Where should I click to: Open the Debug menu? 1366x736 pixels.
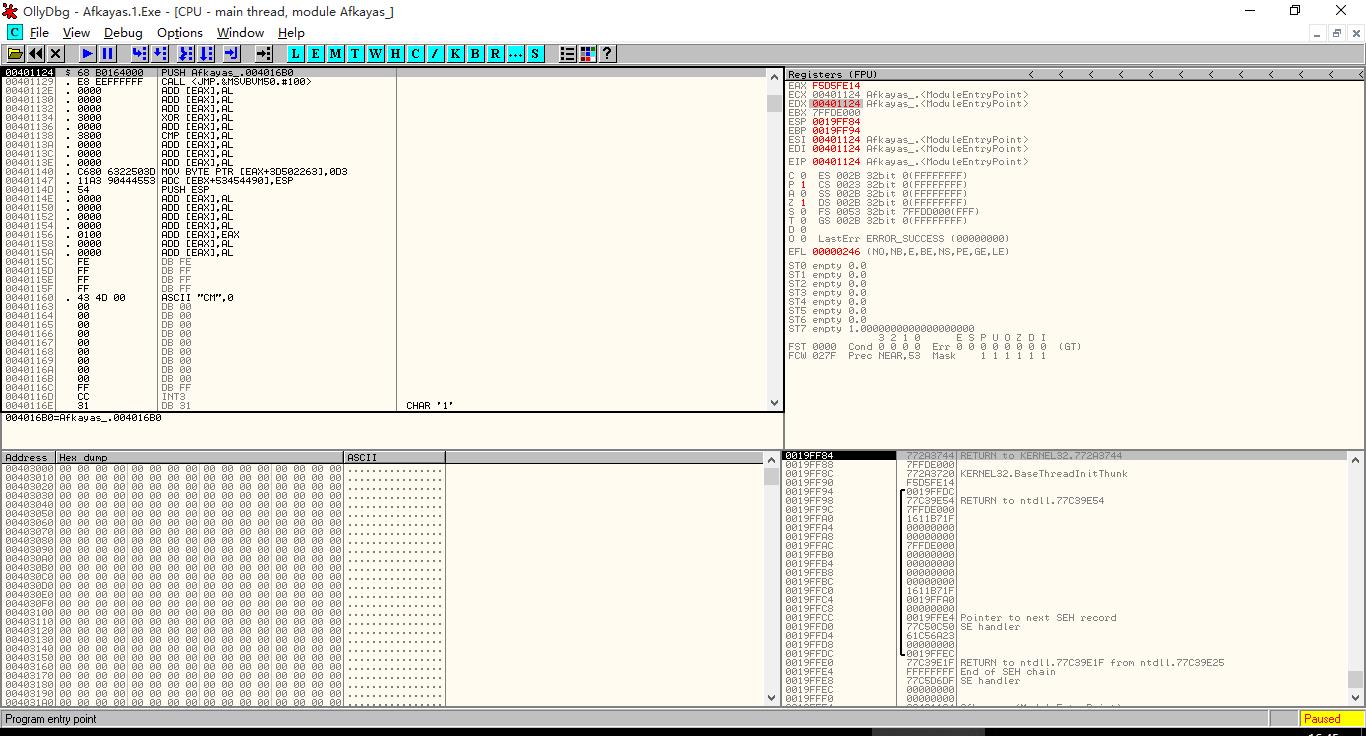123,33
